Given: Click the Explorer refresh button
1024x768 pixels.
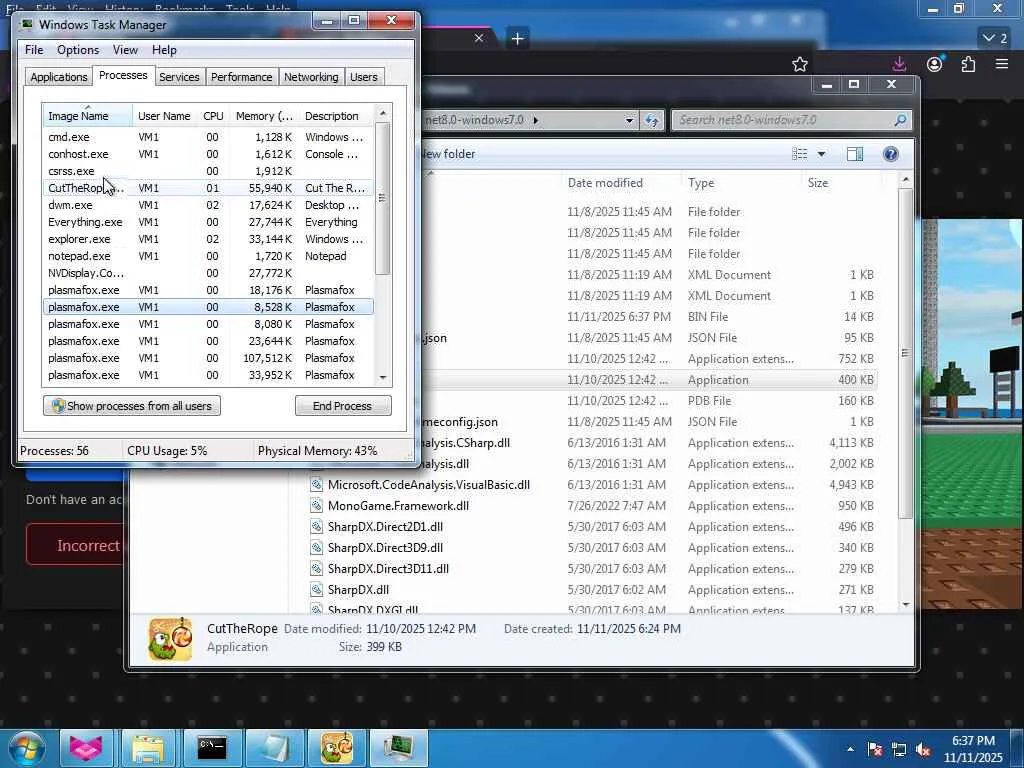Looking at the screenshot, I should click(652, 120).
